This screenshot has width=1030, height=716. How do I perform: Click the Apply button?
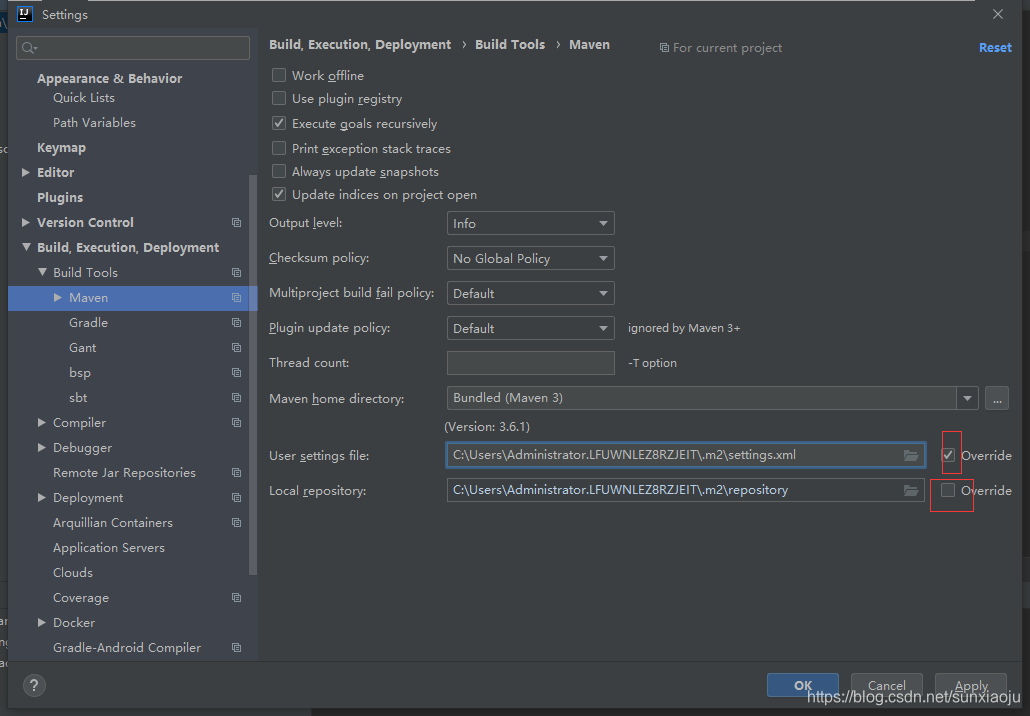pyautogui.click(x=971, y=685)
